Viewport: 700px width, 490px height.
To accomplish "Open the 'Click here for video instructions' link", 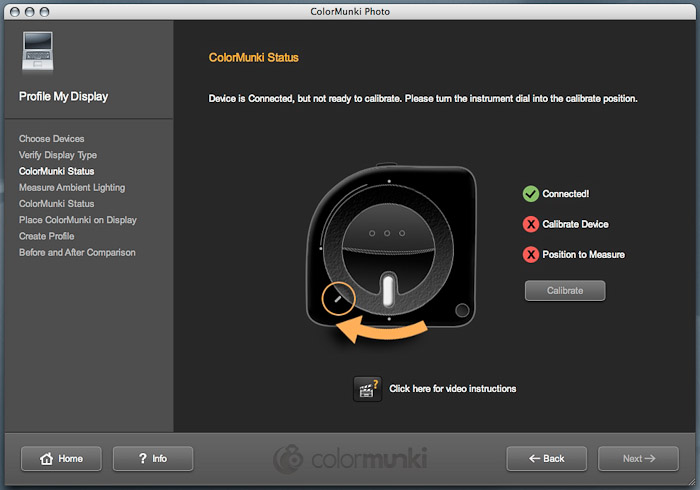I will pyautogui.click(x=452, y=389).
